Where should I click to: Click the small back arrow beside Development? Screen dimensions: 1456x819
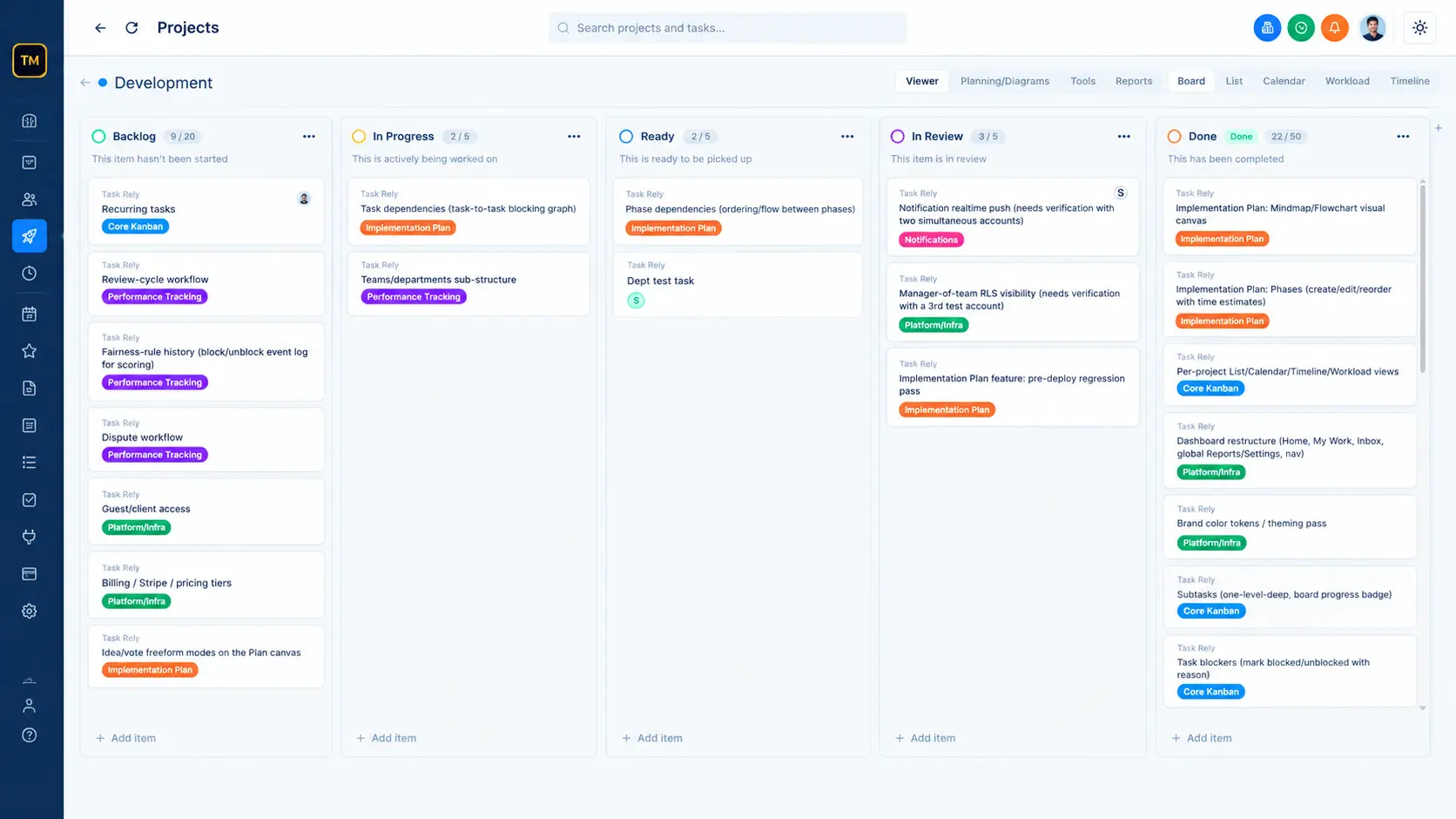coord(84,83)
